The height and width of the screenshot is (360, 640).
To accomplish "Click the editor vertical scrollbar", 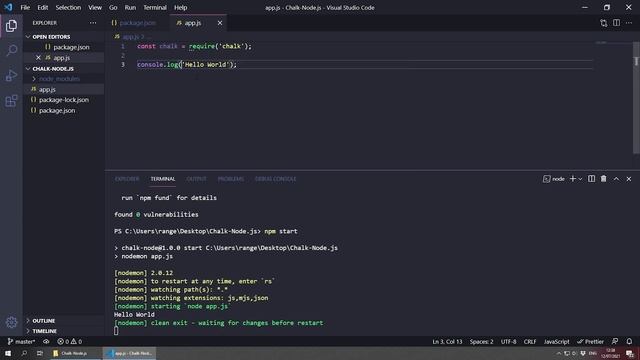I will tap(636, 98).
